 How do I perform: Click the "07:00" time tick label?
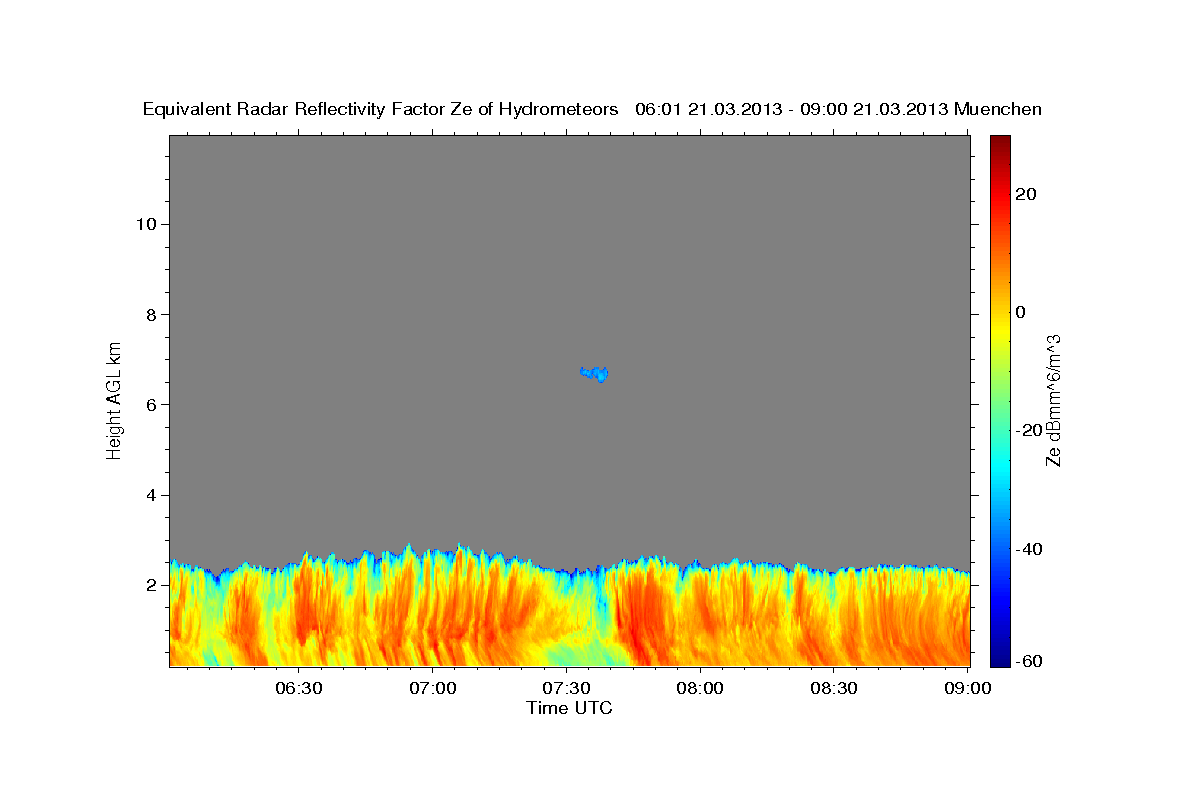[433, 689]
